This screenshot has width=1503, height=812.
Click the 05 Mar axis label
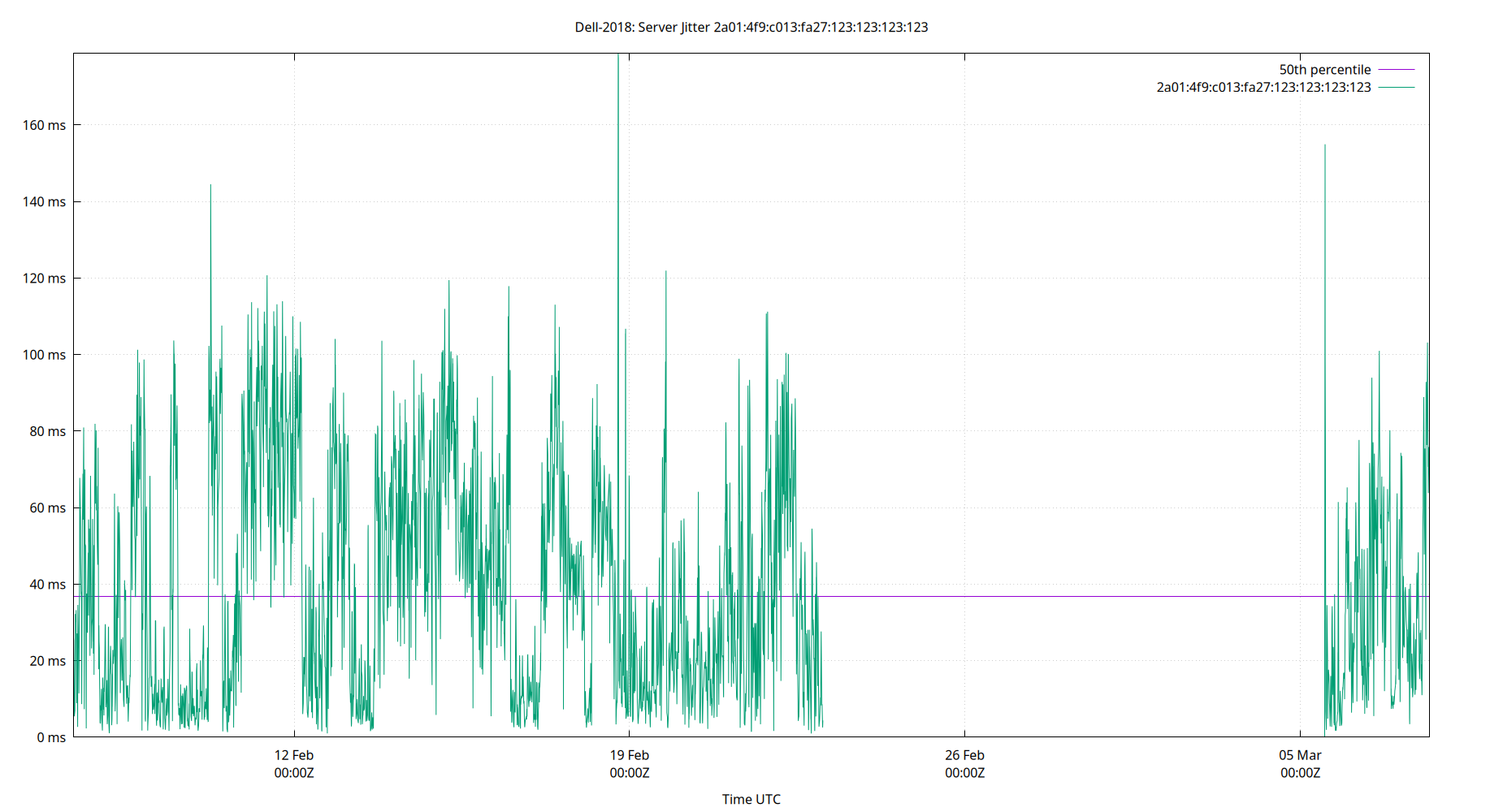coord(1301,763)
